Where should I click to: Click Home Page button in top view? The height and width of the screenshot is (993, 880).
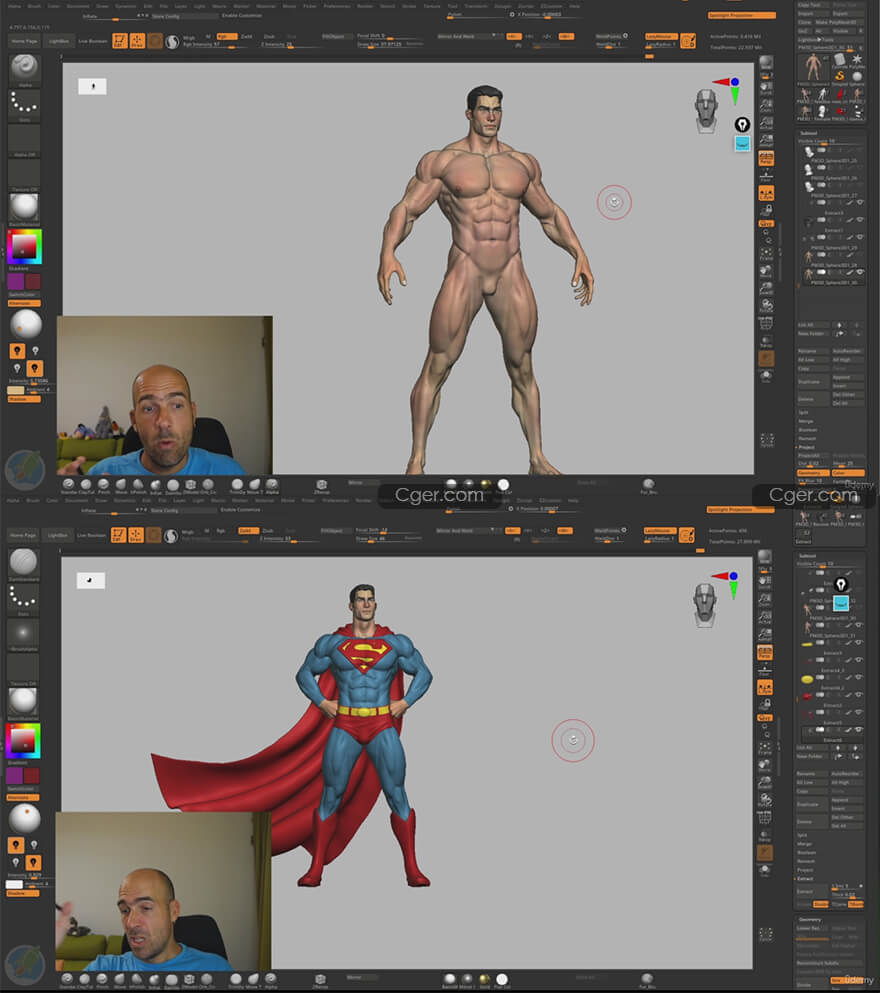tap(24, 41)
